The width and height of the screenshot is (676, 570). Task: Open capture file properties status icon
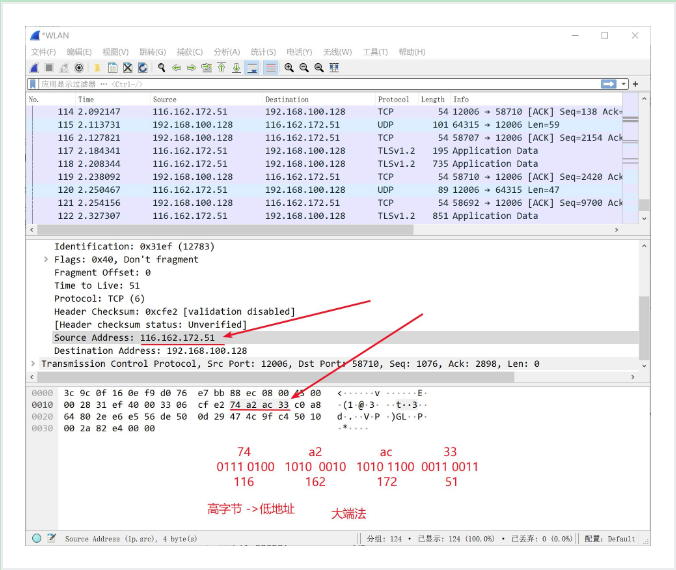(x=52, y=538)
